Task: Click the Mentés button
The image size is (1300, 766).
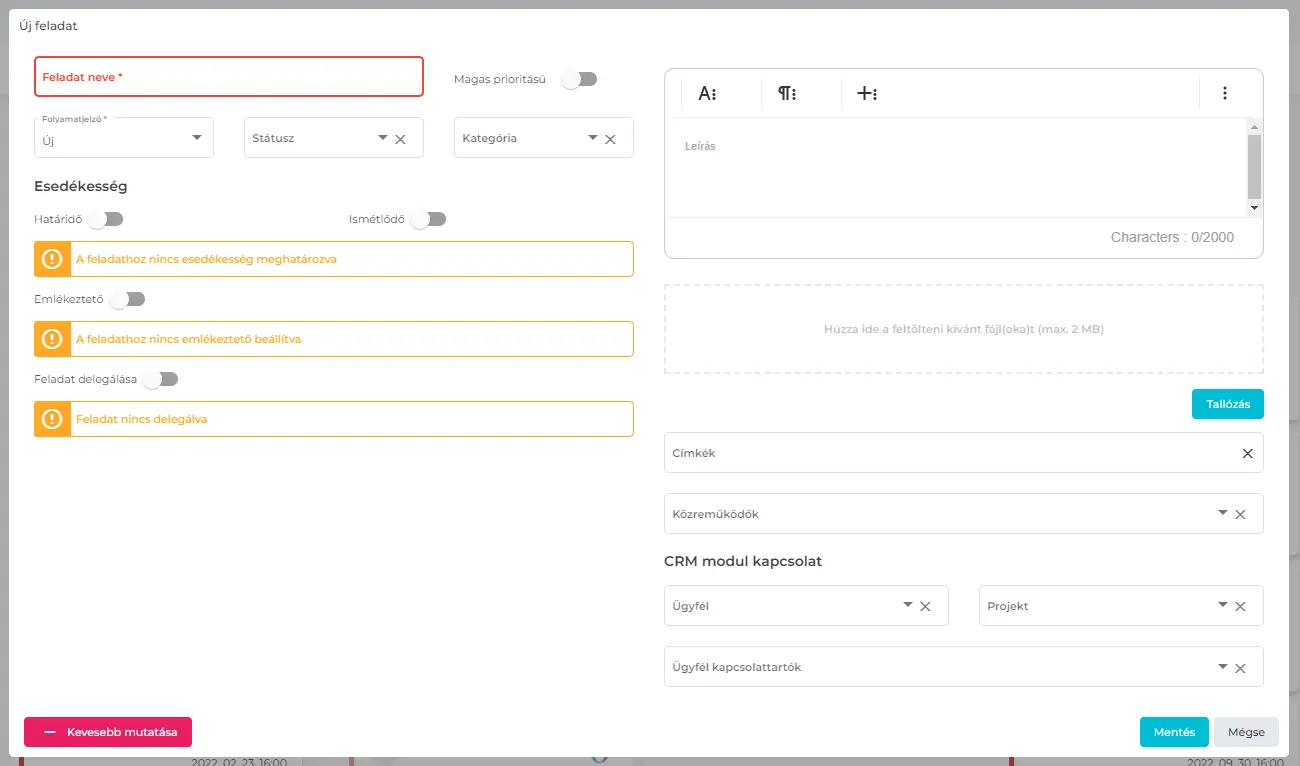Action: [x=1174, y=732]
